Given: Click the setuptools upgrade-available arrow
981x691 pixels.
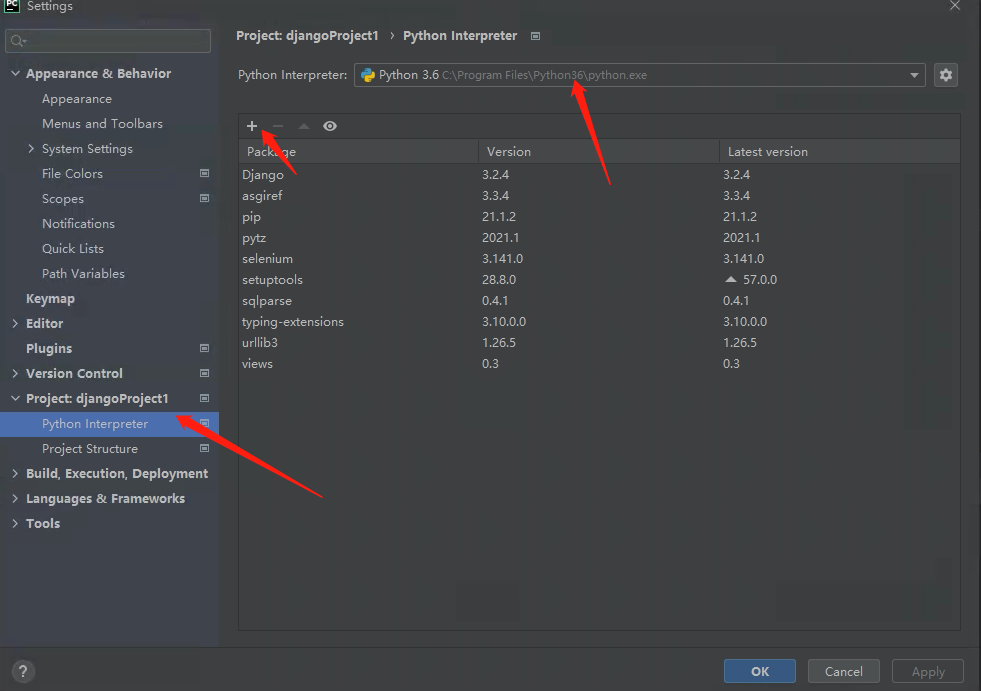Looking at the screenshot, I should [x=730, y=279].
